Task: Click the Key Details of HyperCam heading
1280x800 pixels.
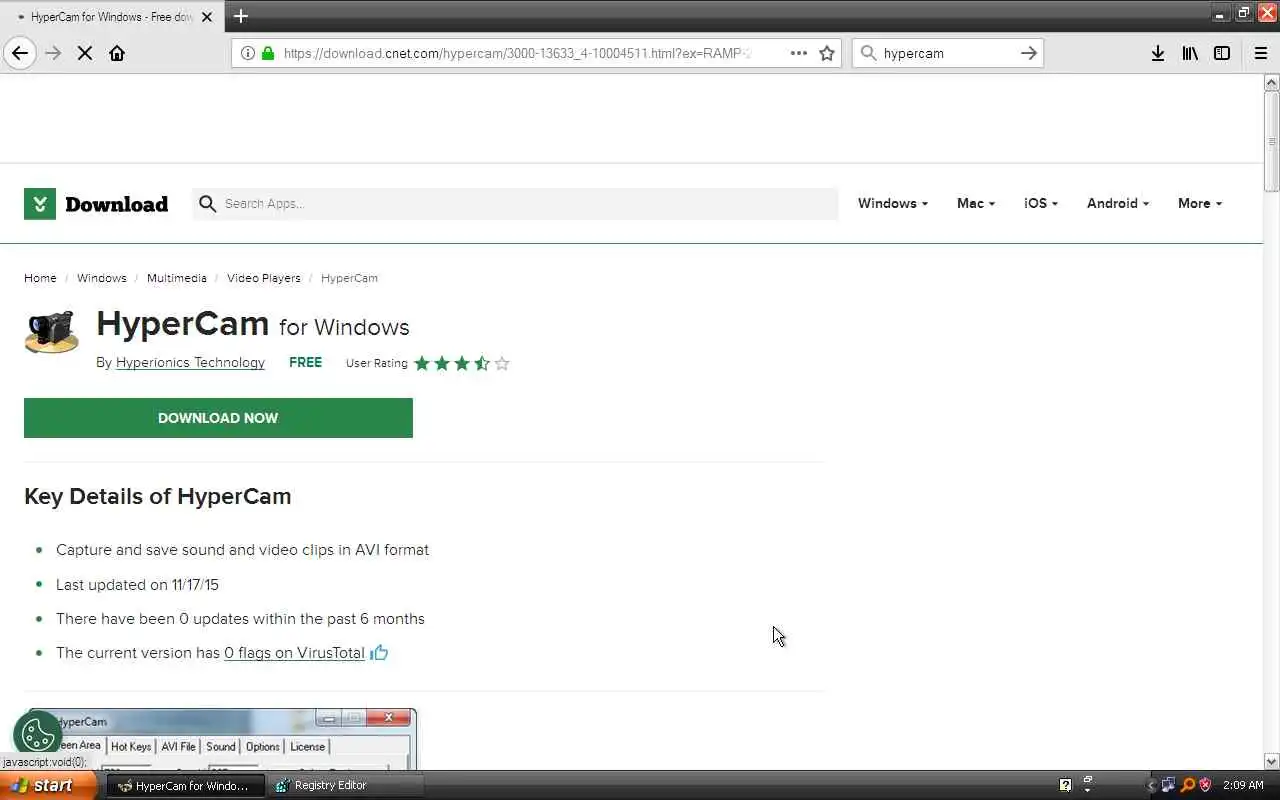Action: [x=158, y=496]
